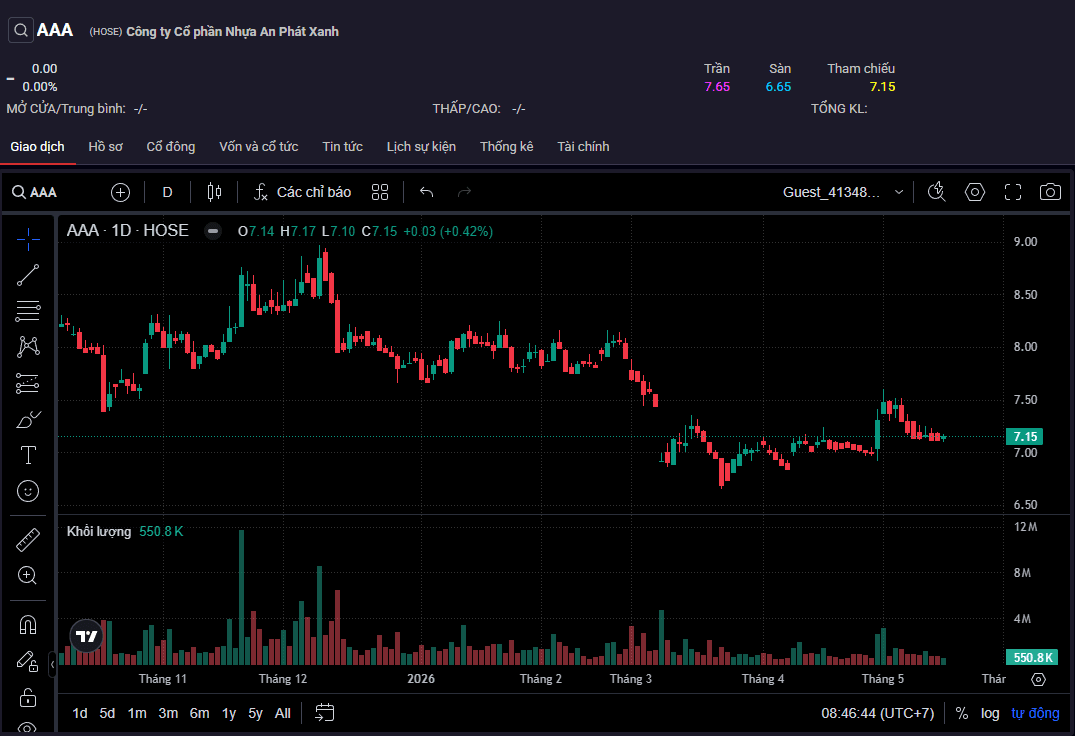Select the trend line drawing tool

28,275
